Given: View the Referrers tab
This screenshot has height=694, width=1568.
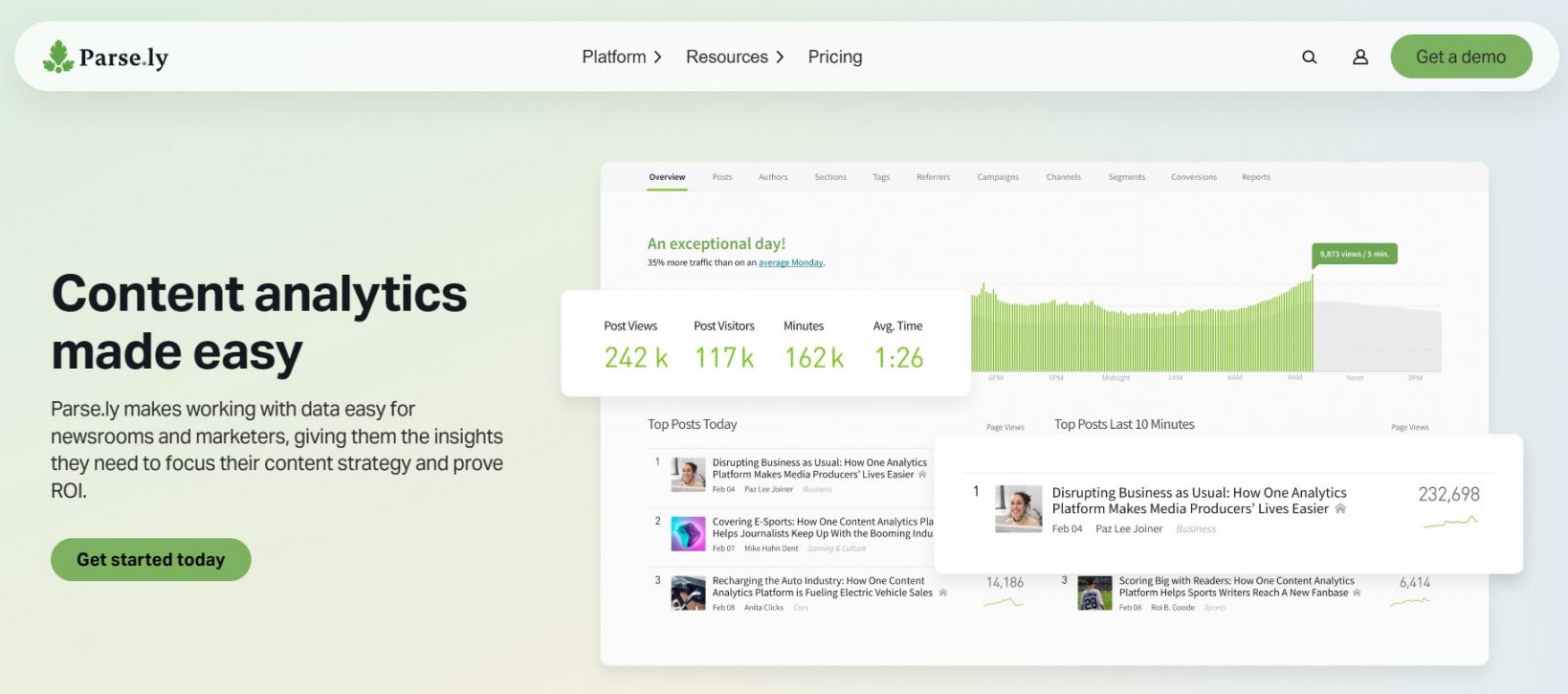Looking at the screenshot, I should (x=933, y=177).
